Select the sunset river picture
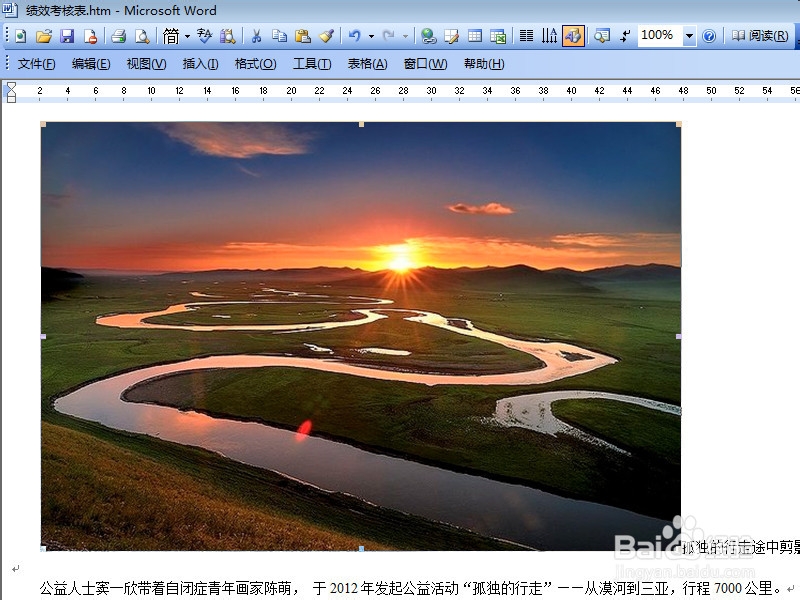 click(x=361, y=336)
